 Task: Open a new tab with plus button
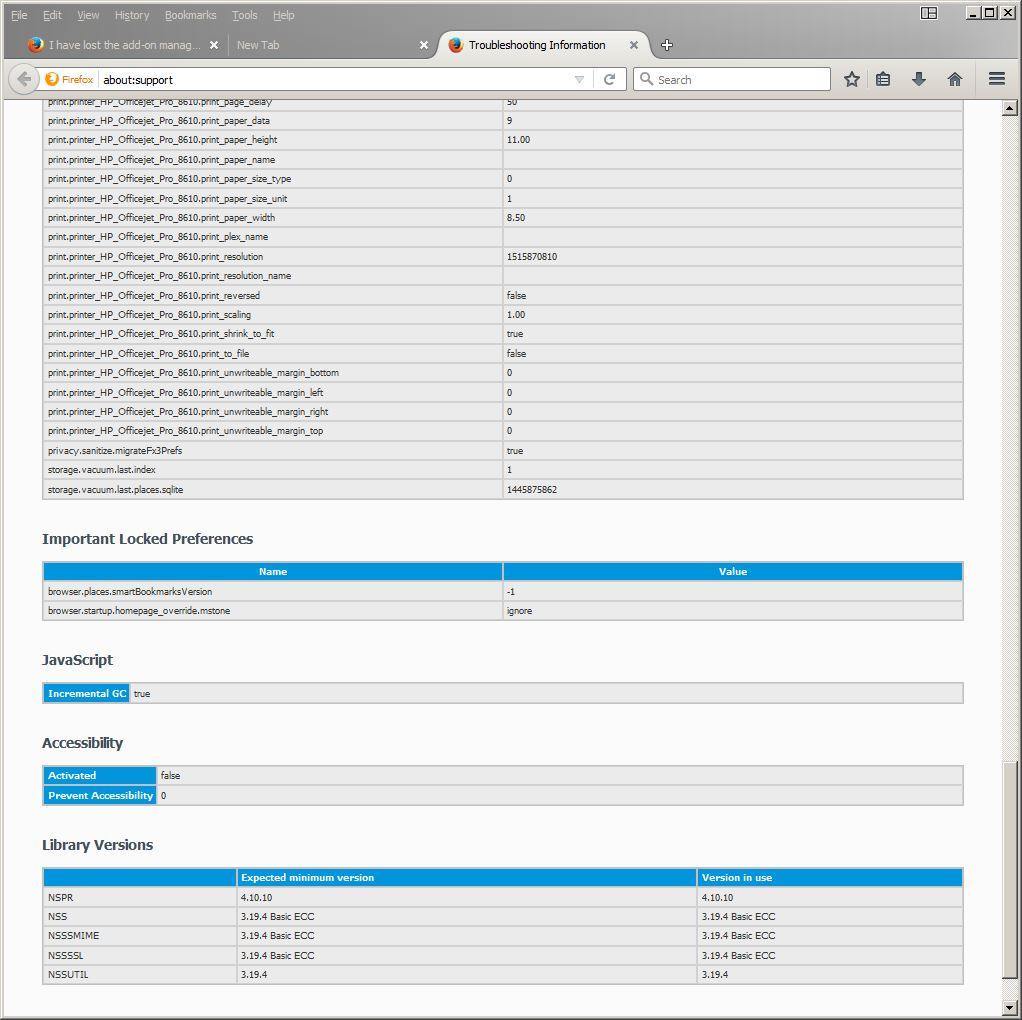pos(667,45)
